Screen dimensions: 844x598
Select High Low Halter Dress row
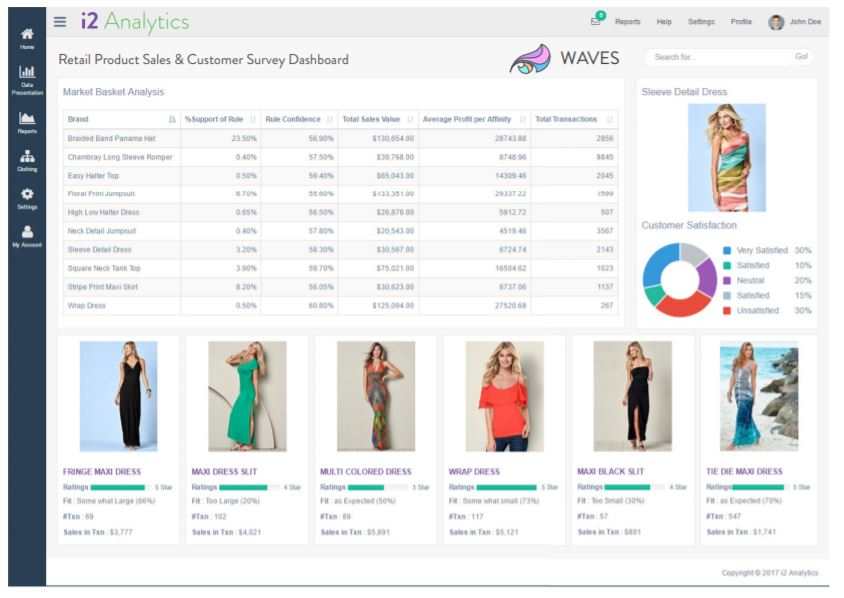click(x=340, y=213)
